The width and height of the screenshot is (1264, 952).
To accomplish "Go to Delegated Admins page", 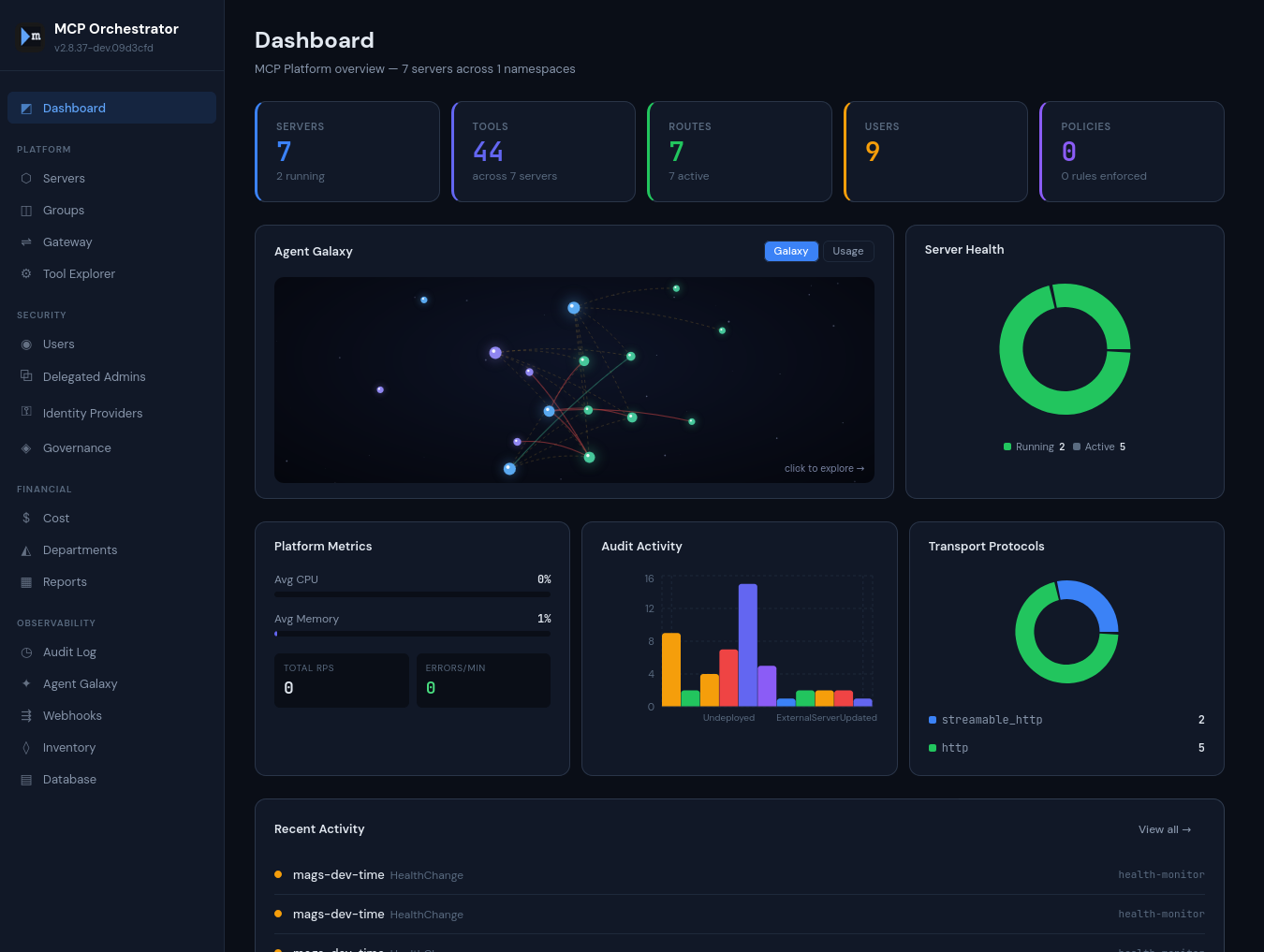I will pyautogui.click(x=111, y=376).
